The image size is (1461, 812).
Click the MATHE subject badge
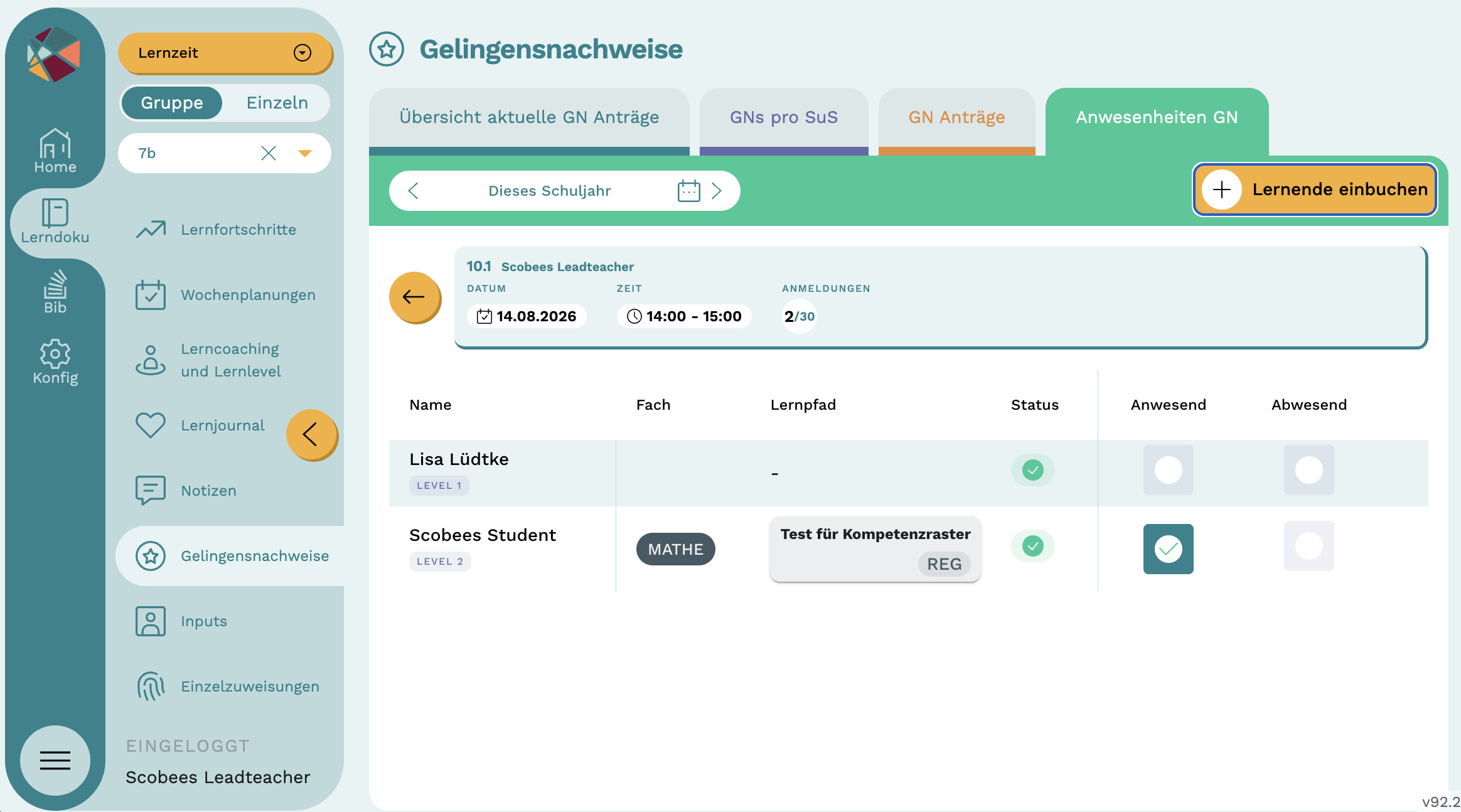click(676, 549)
